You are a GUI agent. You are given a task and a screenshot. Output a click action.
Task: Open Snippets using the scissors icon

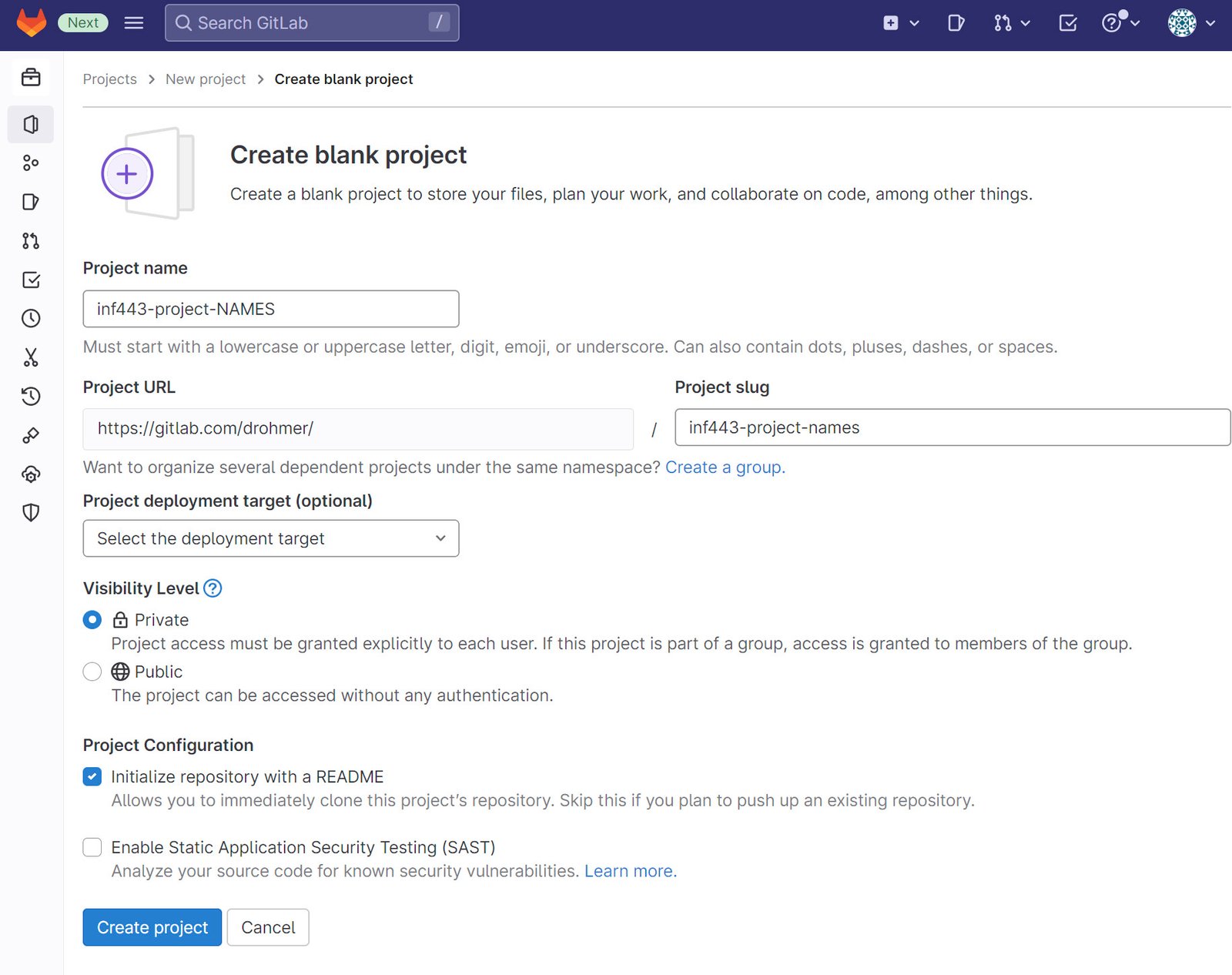pyautogui.click(x=31, y=357)
